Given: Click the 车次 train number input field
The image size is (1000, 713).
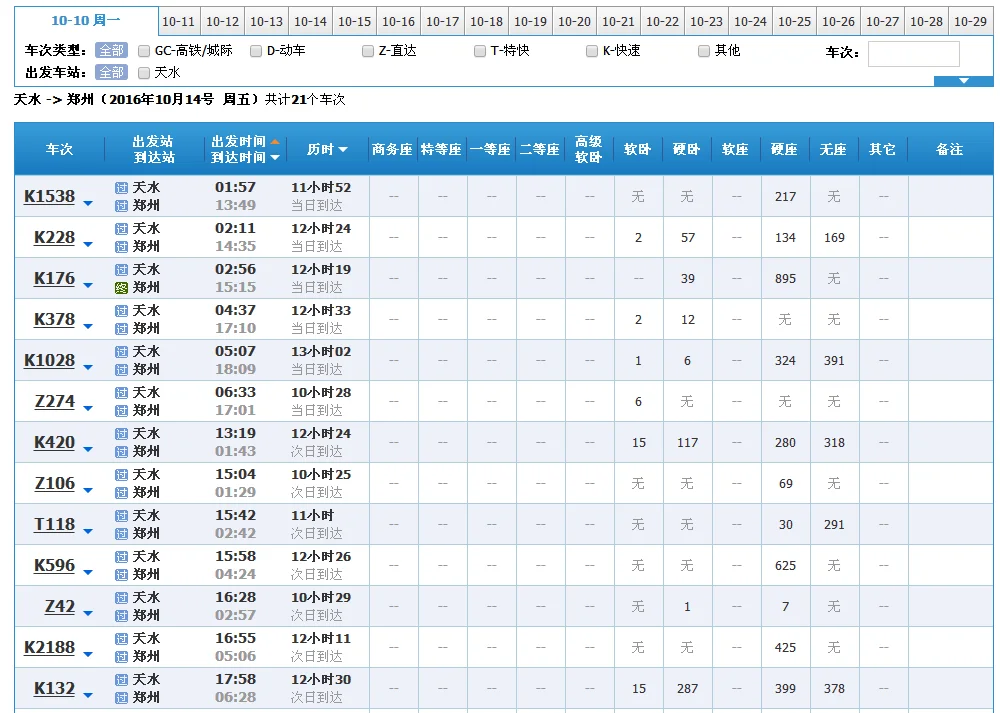Looking at the screenshot, I should pyautogui.click(x=913, y=54).
